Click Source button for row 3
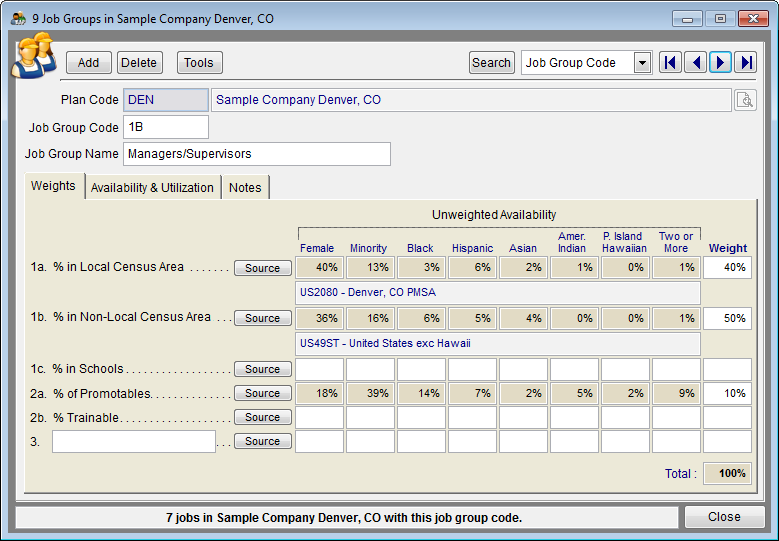779x541 pixels. click(x=262, y=441)
